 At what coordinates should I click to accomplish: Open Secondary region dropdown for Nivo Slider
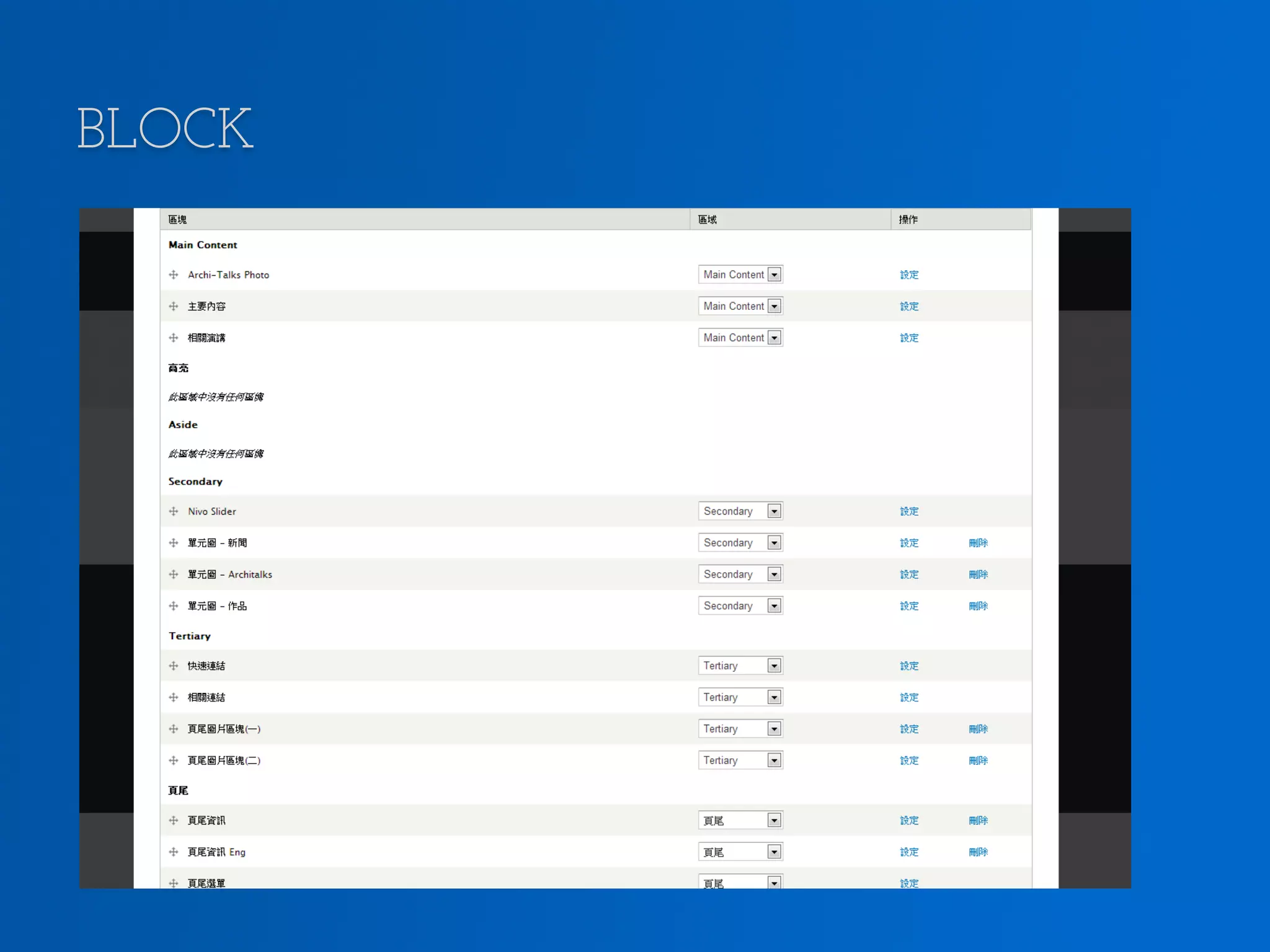[x=740, y=511]
